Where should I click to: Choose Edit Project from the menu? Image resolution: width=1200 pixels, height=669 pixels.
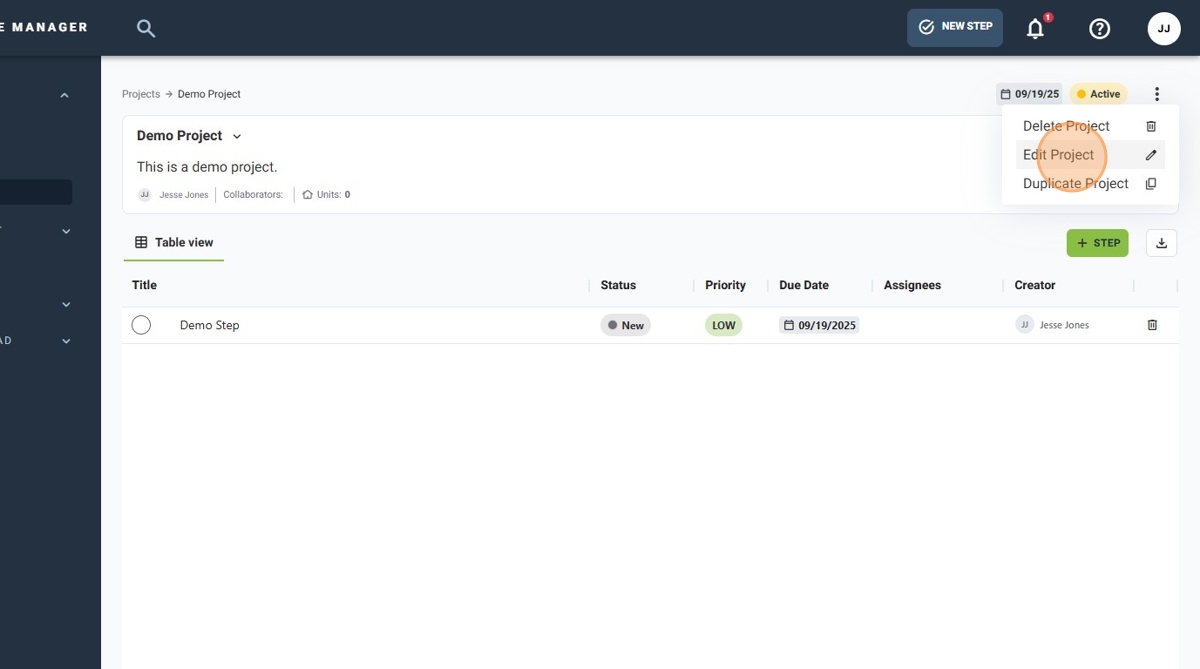point(1090,155)
